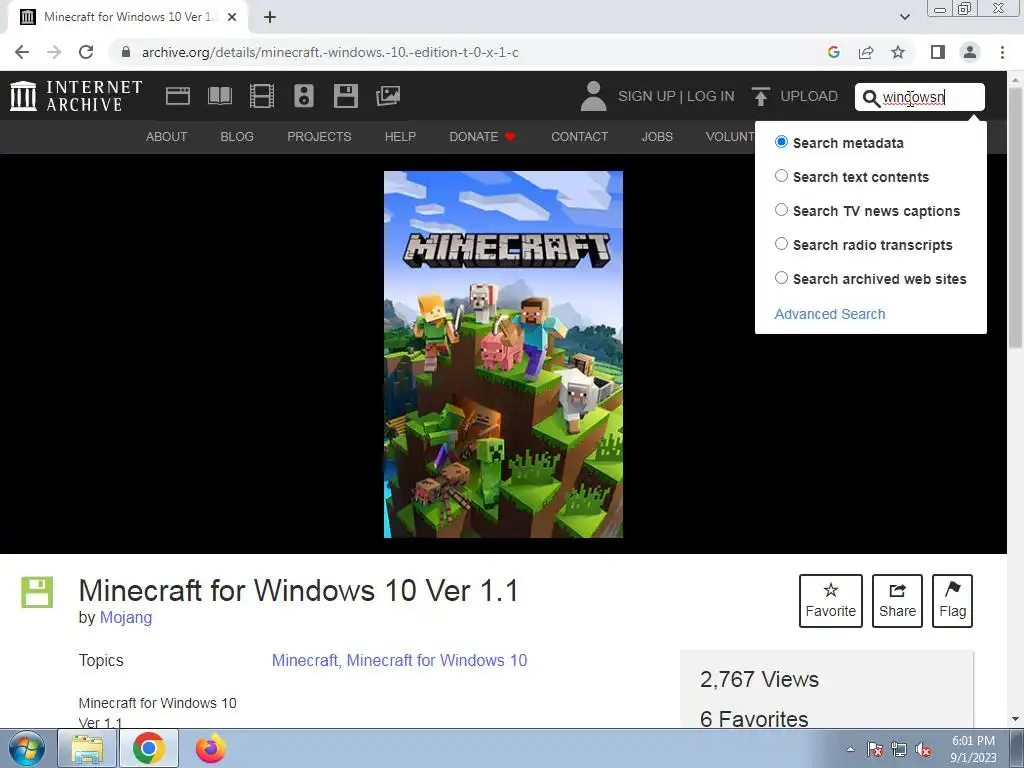Image resolution: width=1024 pixels, height=768 pixels.
Task: Select Search metadata radio
Action: (x=781, y=142)
